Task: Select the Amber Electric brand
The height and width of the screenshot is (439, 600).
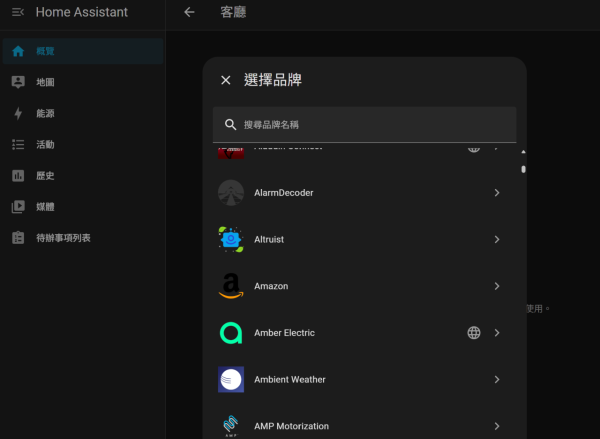Action: pyautogui.click(x=364, y=333)
